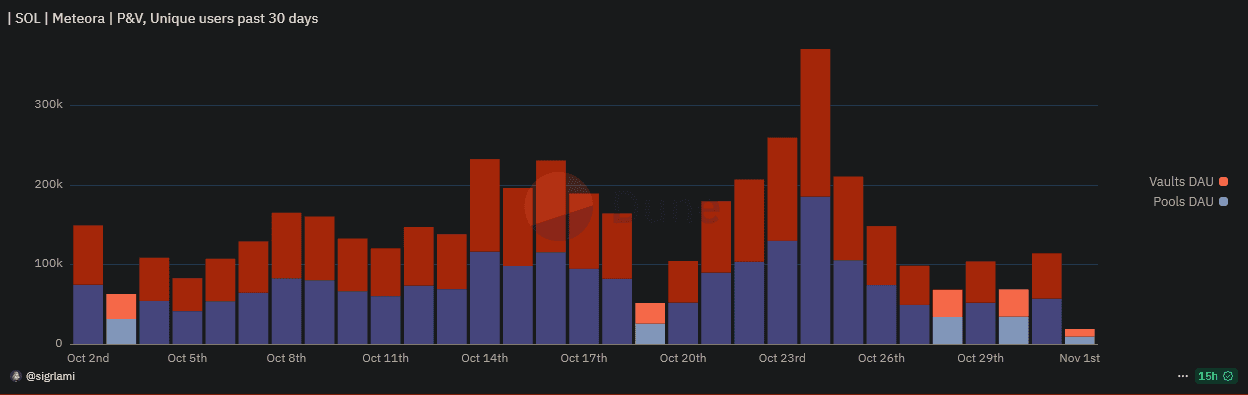Select the Oct 14th Vaults DAU bar segment
This screenshot has height=395, width=1248.
485,205
